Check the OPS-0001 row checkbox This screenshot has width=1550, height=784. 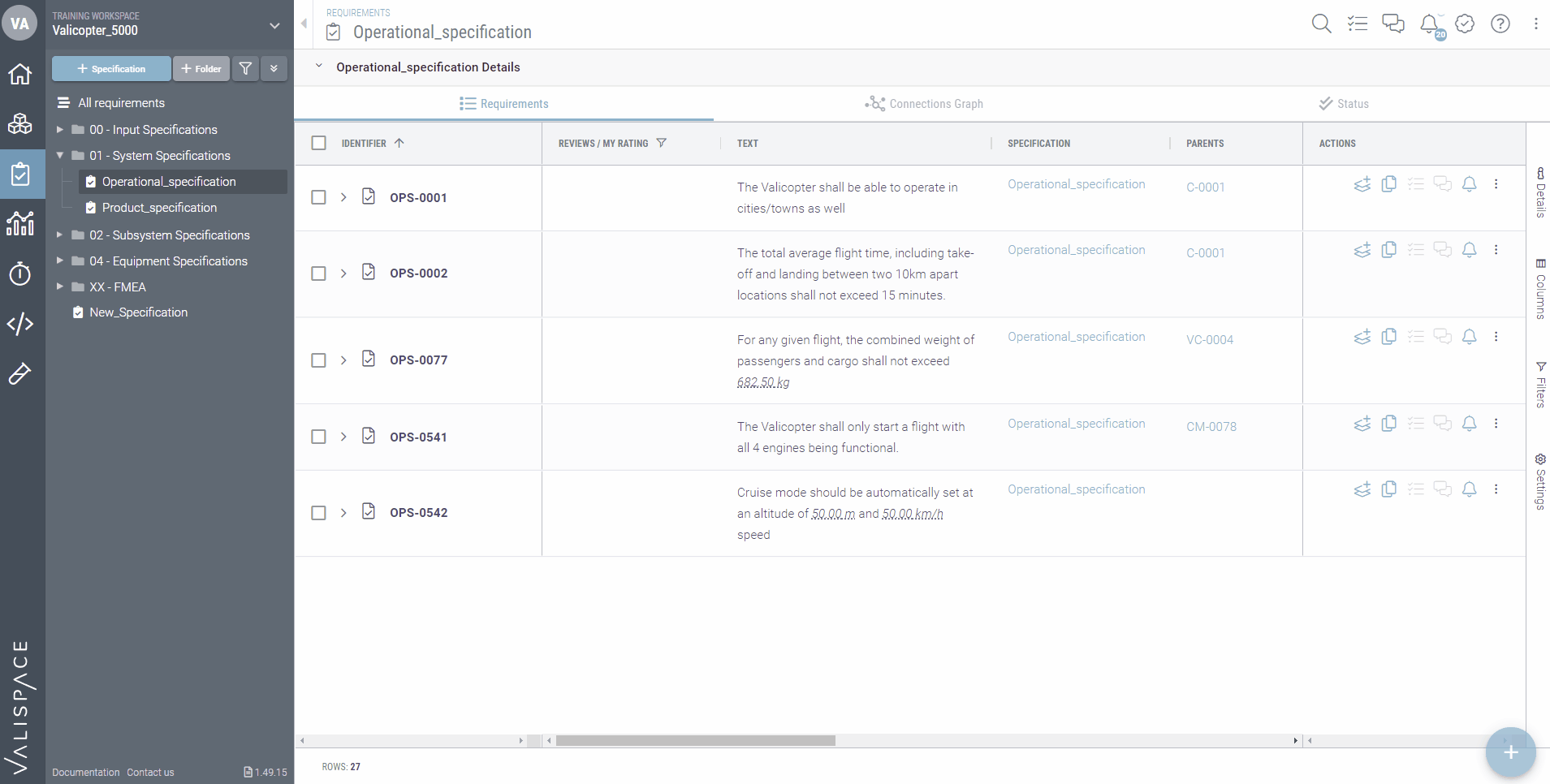tap(319, 197)
